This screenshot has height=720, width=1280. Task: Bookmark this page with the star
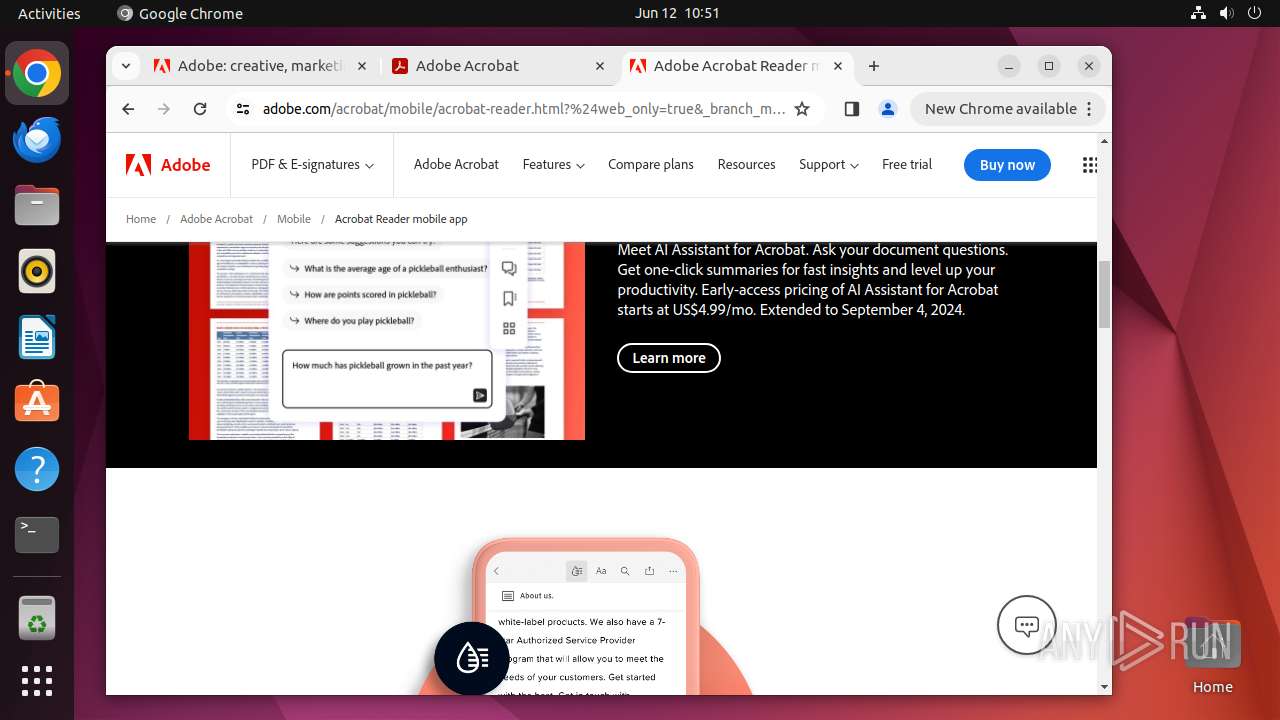pyautogui.click(x=802, y=109)
